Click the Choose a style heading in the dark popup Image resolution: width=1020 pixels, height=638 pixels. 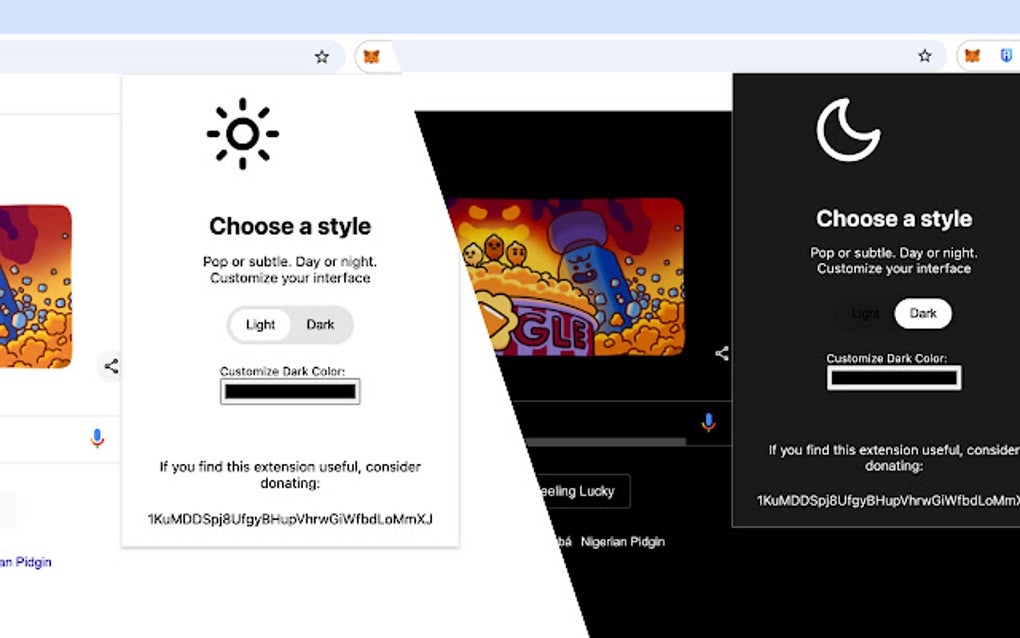pyautogui.click(x=894, y=219)
